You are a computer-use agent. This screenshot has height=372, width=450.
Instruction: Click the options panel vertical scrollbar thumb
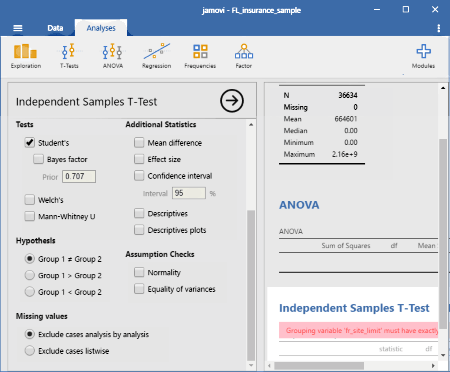[x=251, y=285]
